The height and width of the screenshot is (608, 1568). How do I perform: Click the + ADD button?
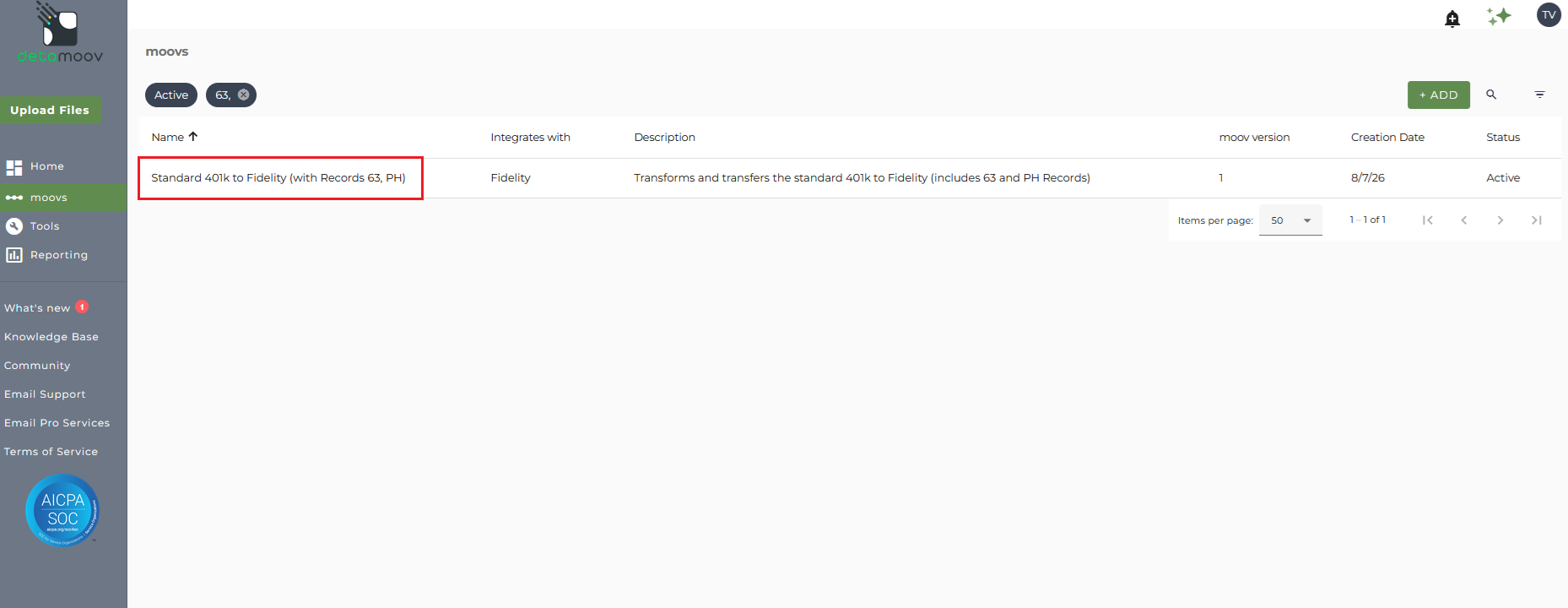click(x=1438, y=95)
